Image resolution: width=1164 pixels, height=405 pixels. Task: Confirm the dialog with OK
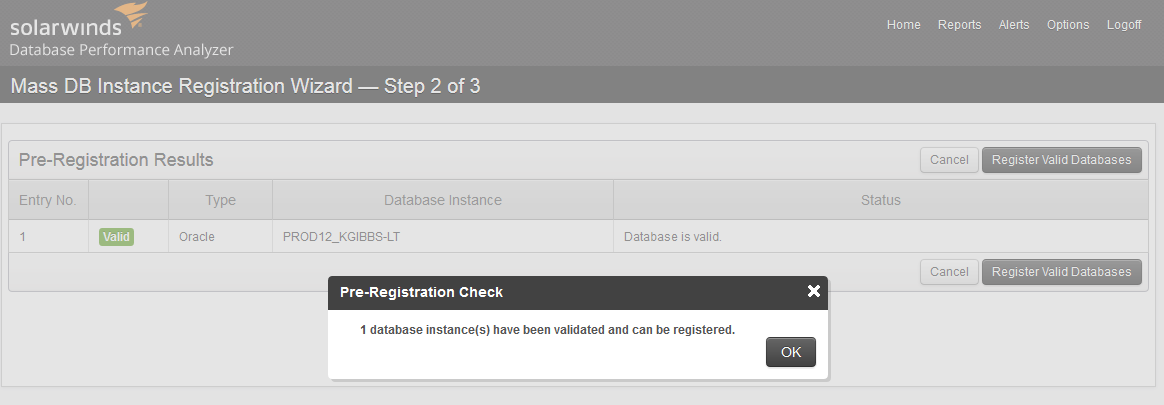791,352
